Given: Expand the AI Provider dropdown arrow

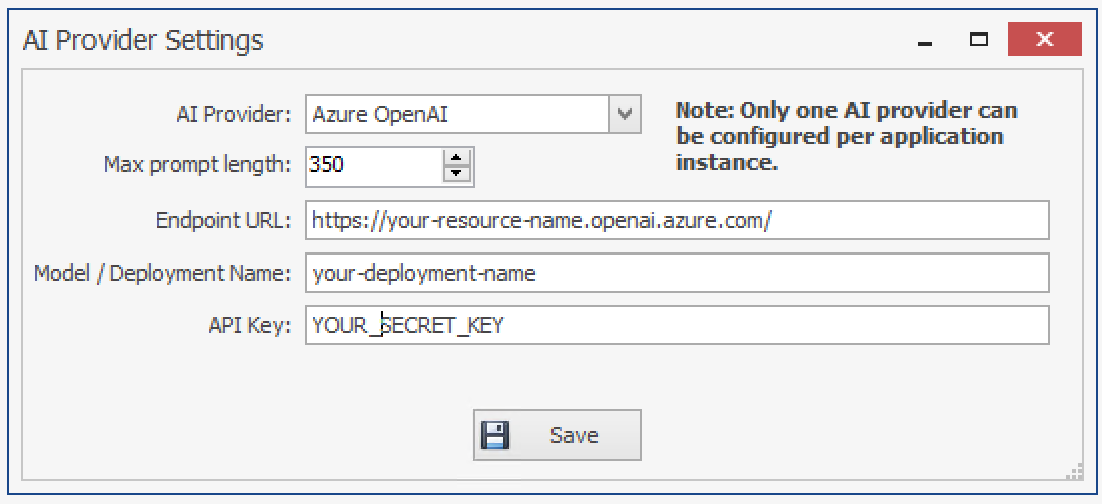Looking at the screenshot, I should (625, 114).
